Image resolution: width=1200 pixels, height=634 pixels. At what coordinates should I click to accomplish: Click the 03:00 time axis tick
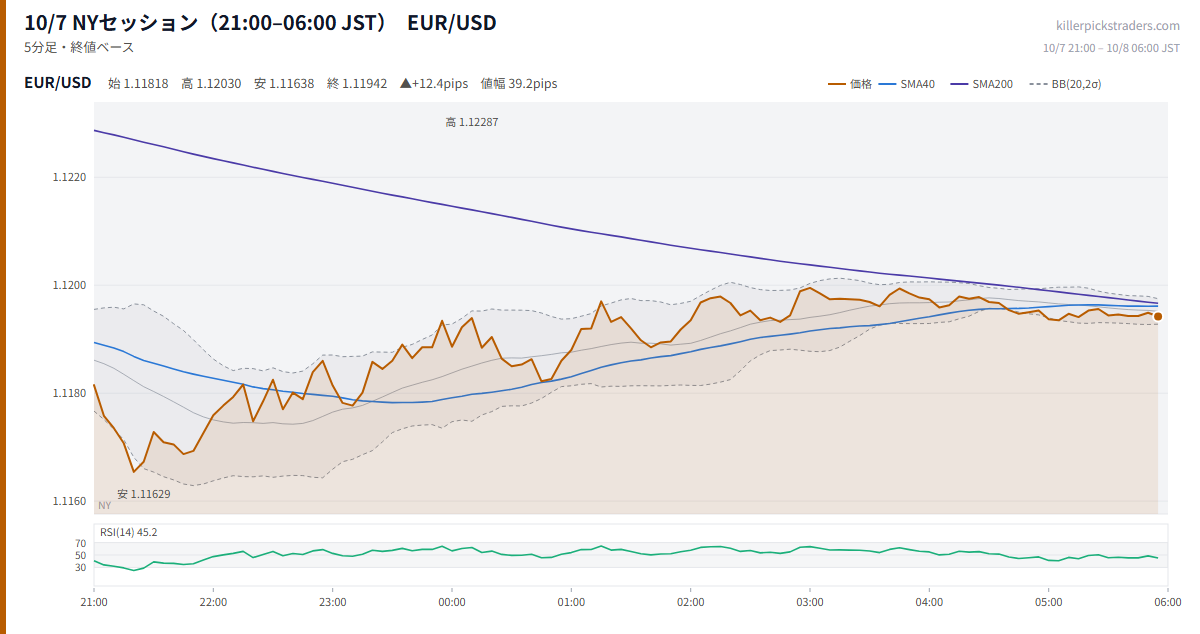(810, 603)
